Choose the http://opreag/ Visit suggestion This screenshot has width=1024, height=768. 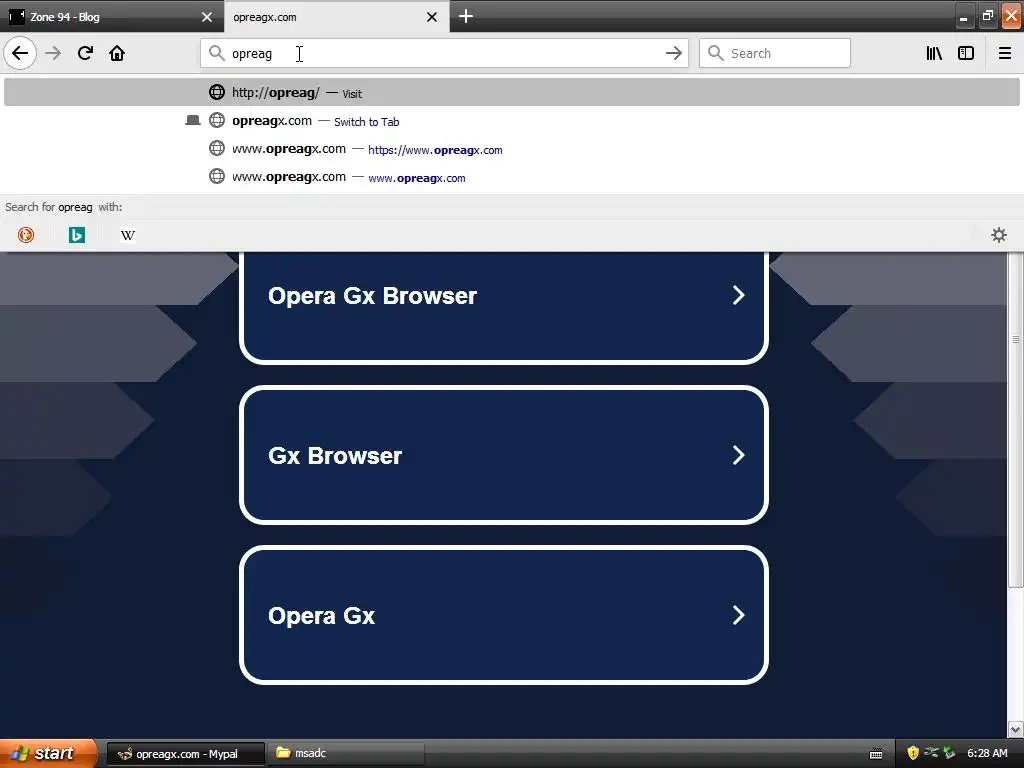coord(511,92)
